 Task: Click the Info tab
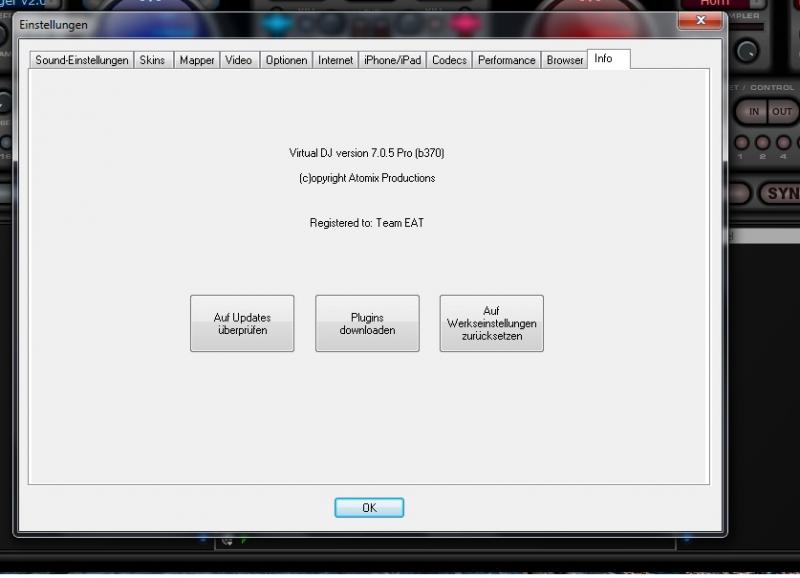point(609,59)
